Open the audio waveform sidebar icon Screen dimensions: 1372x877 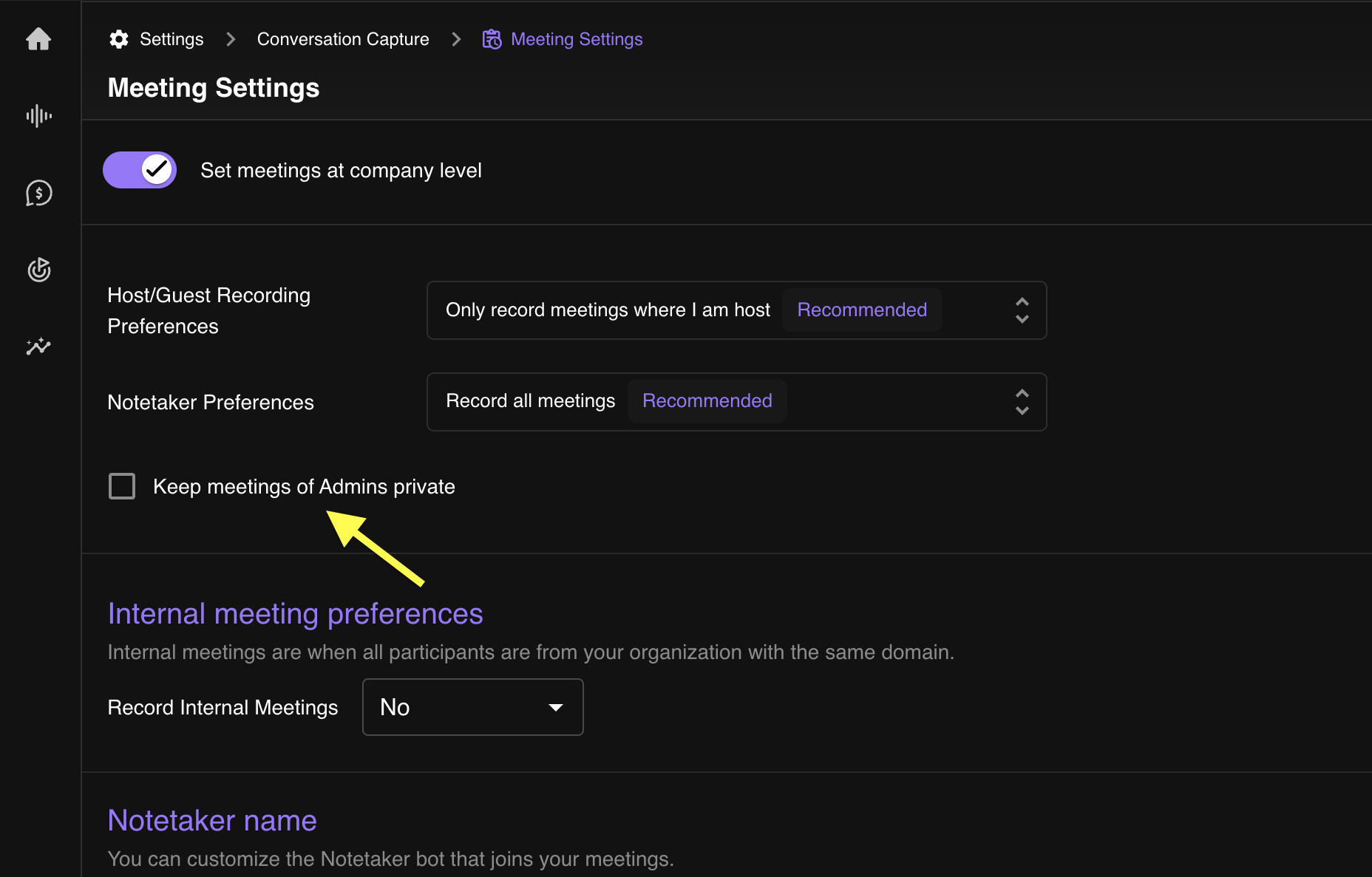click(x=38, y=116)
